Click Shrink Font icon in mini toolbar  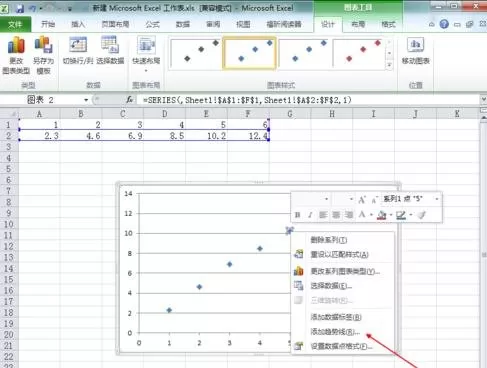[x=375, y=200]
